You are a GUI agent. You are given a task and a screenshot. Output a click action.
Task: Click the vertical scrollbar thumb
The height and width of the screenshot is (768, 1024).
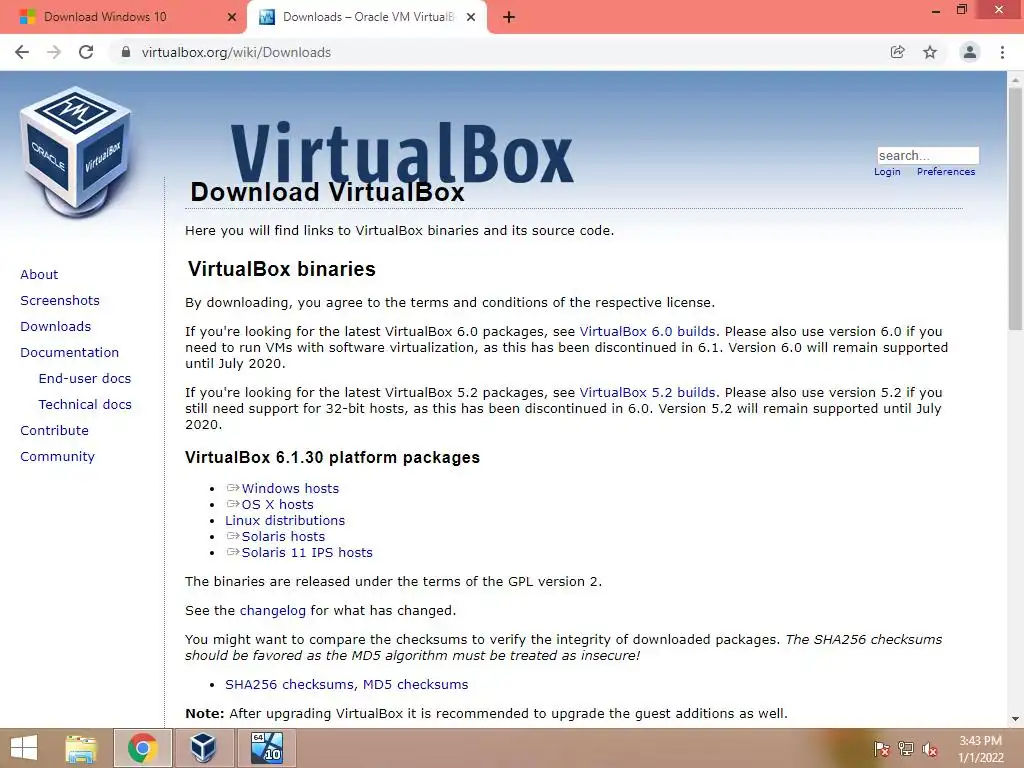pos(1015,208)
